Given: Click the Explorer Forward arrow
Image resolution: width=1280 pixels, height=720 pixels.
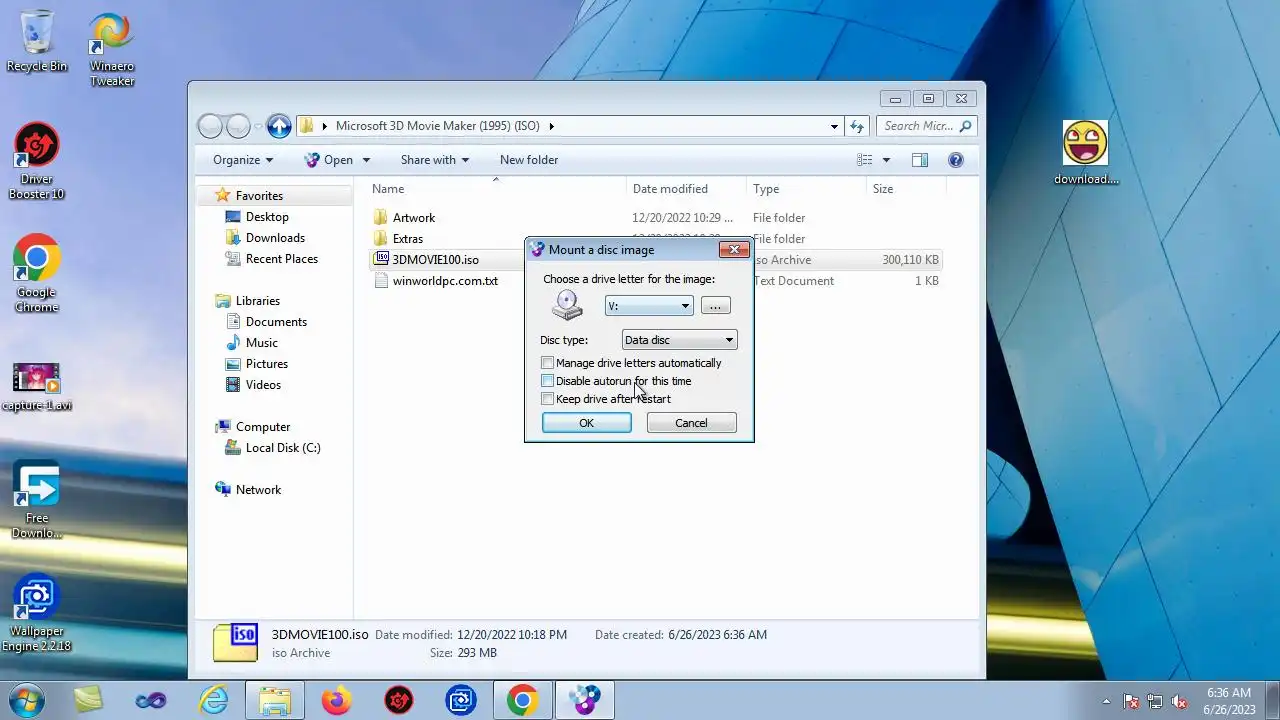Looking at the screenshot, I should 238,126.
